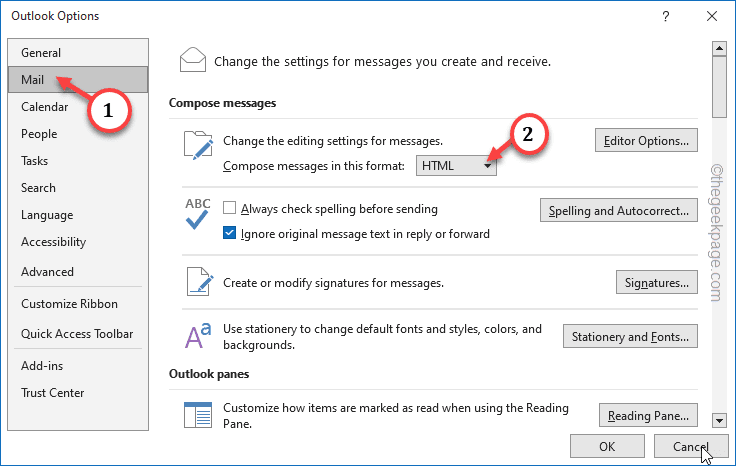Screen dimensions: 736x466
Task: Click 'Create or modify signatures for messages' text
Action: tap(333, 283)
